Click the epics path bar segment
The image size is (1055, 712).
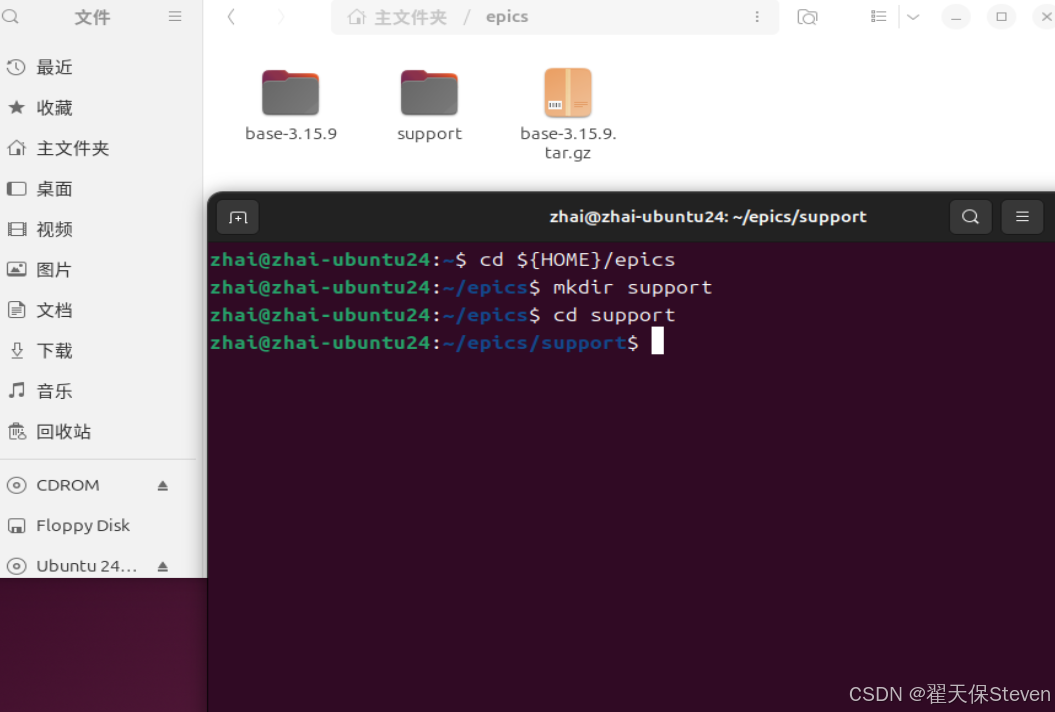click(507, 17)
